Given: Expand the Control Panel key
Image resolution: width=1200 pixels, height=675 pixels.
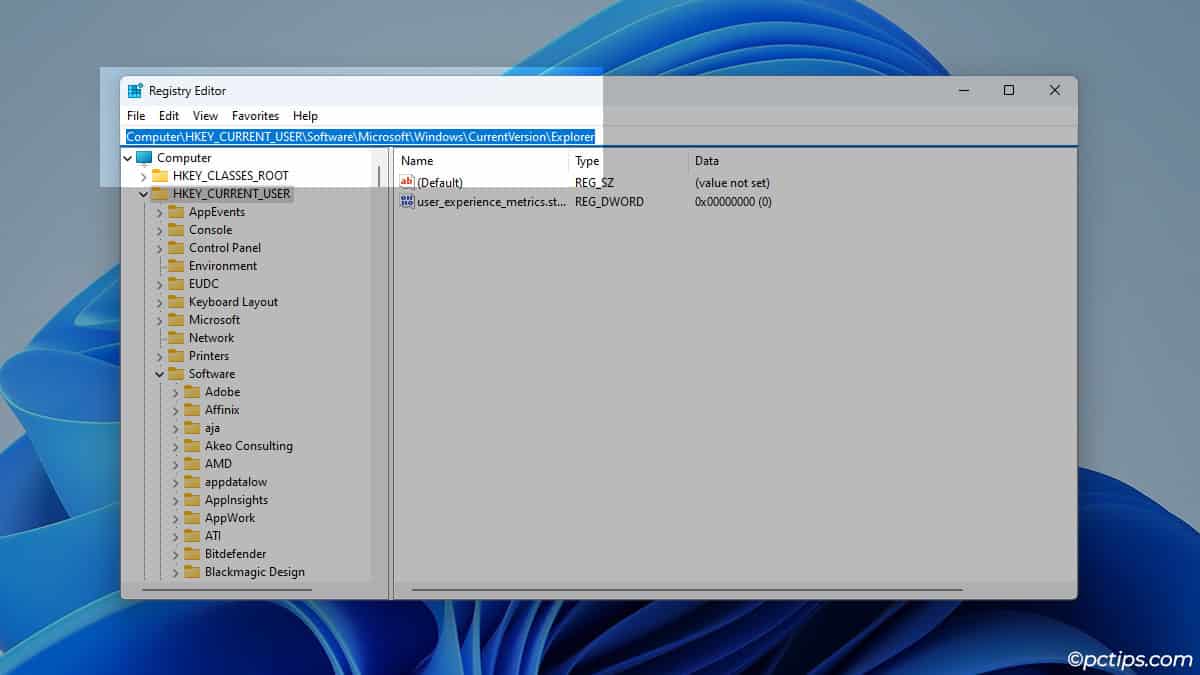Looking at the screenshot, I should point(160,248).
